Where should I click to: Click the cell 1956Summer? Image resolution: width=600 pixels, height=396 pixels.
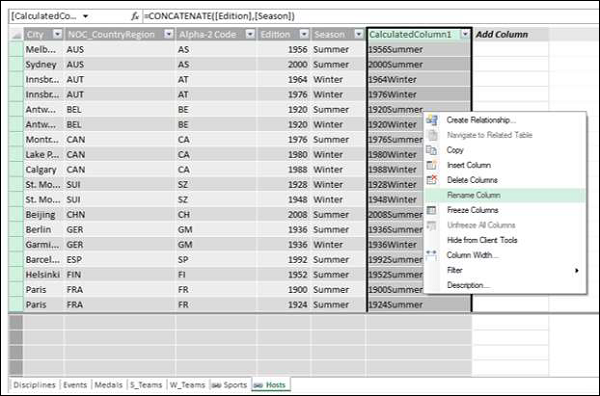pos(419,49)
